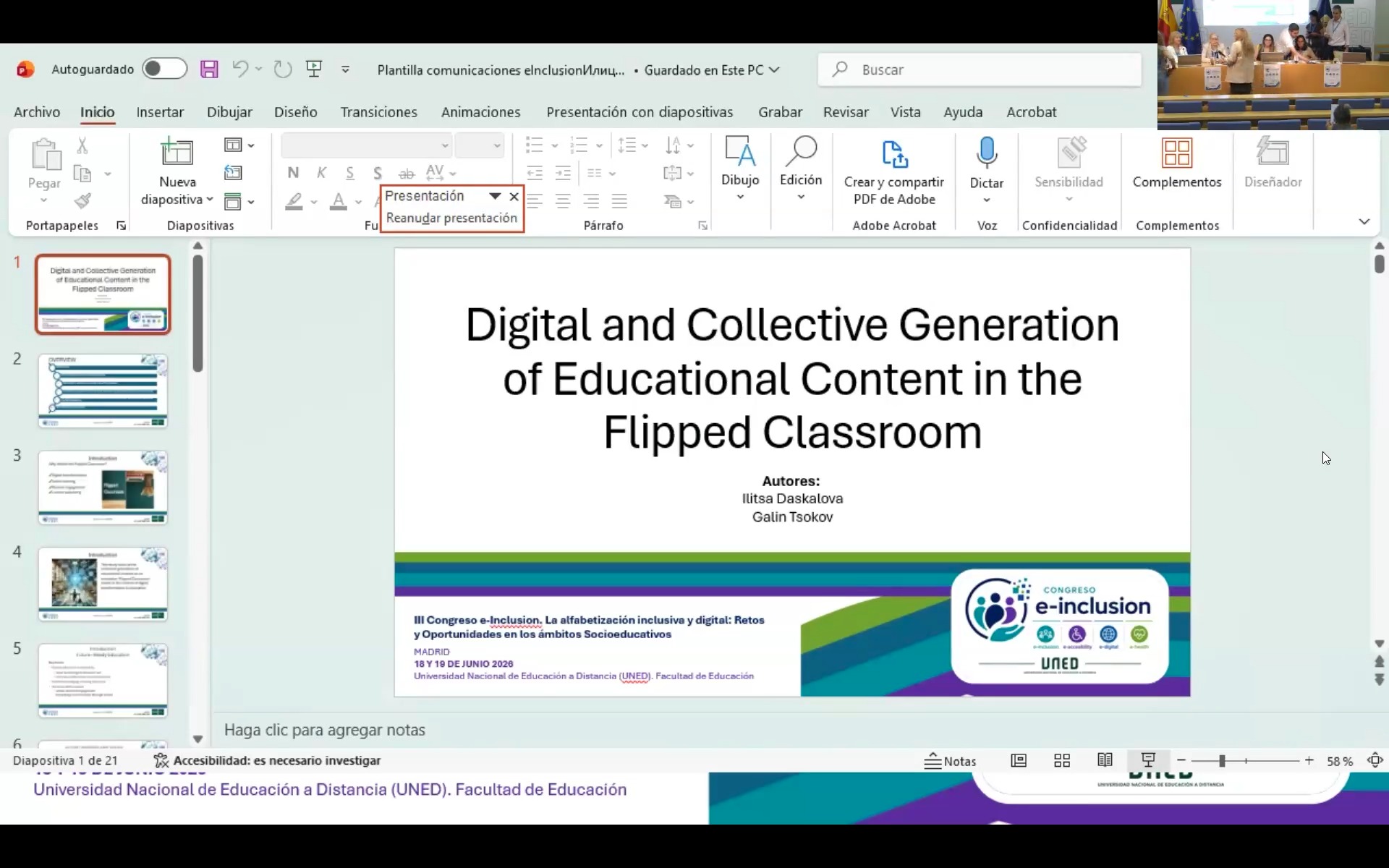Viewport: 1389px width, 868px height.
Task: Switch to the Dibujar tab
Action: point(229,112)
